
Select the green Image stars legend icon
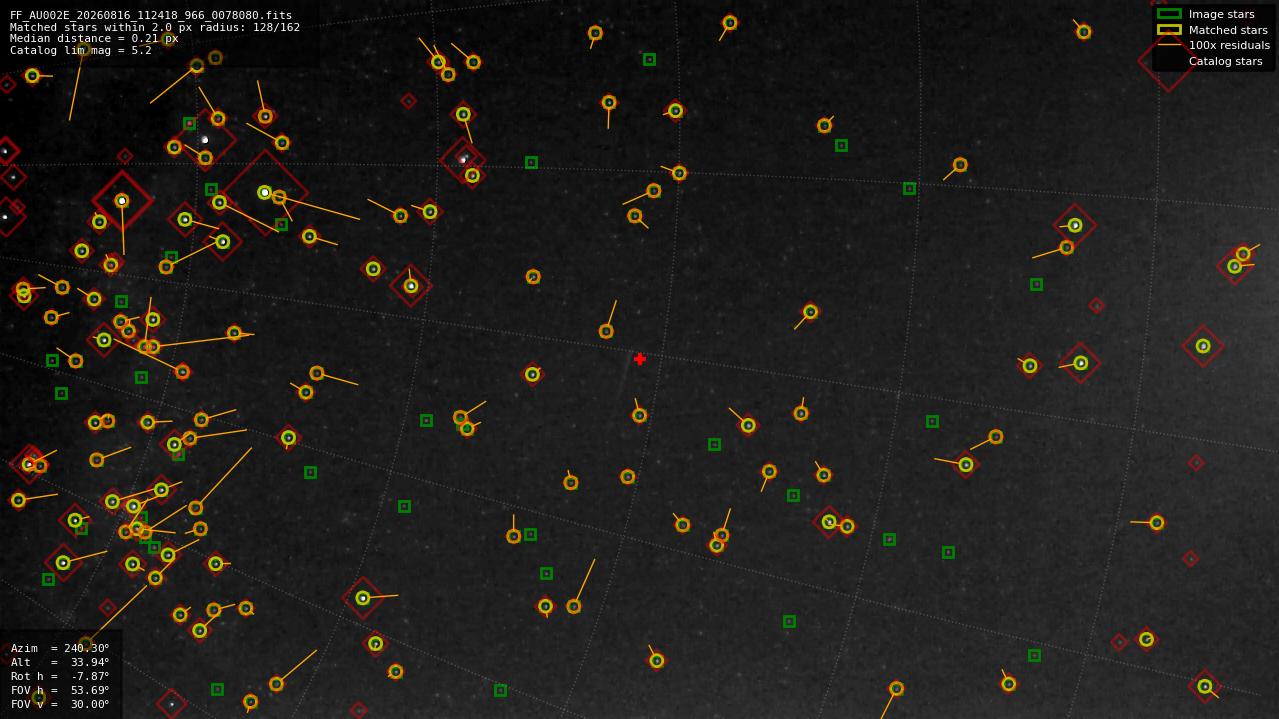click(1169, 14)
